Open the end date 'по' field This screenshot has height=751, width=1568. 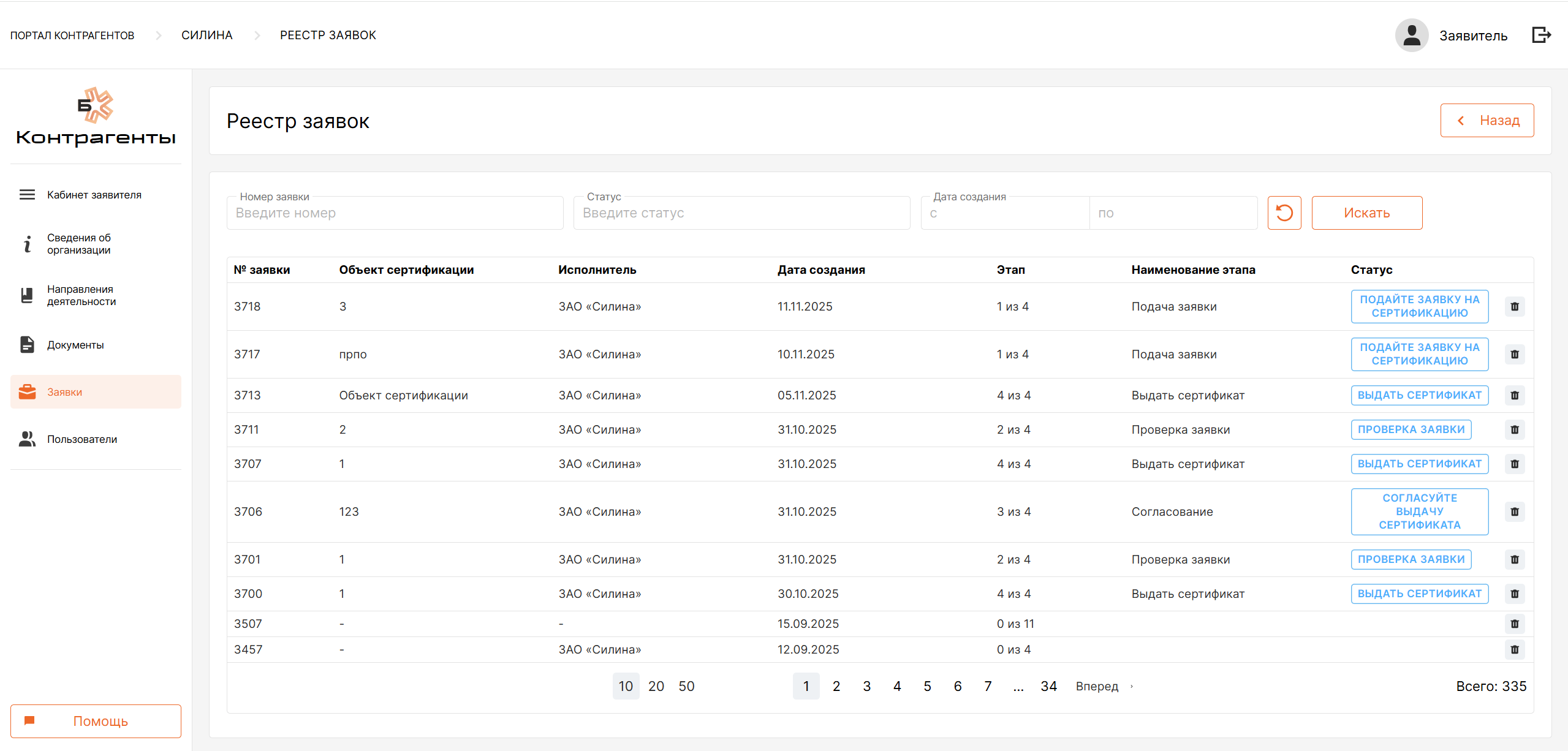click(x=1173, y=213)
